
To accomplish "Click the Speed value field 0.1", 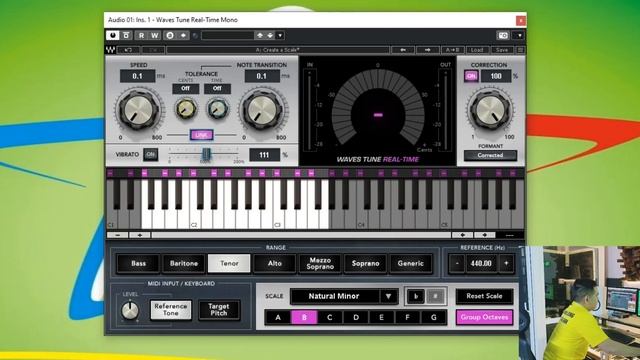I will click(138, 76).
